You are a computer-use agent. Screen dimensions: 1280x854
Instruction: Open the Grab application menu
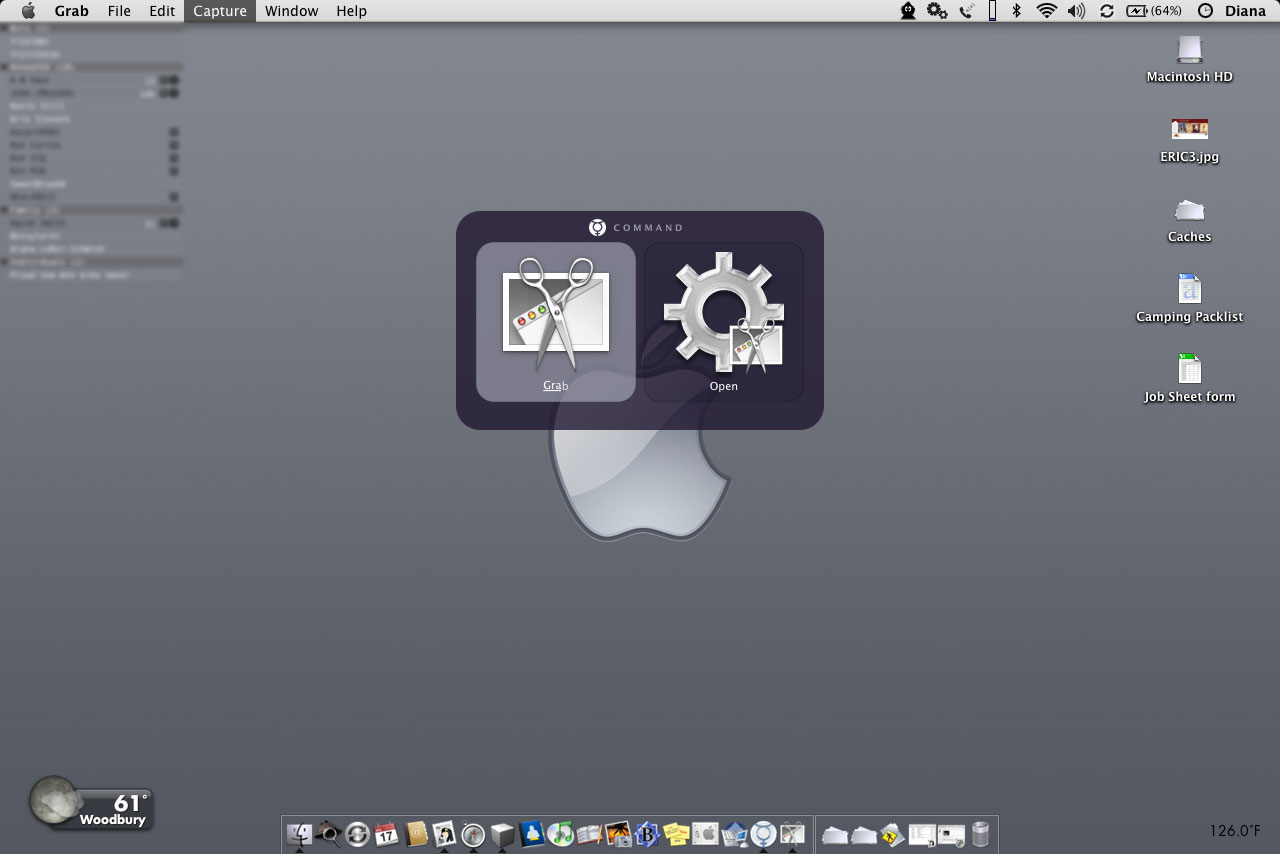pyautogui.click(x=71, y=11)
